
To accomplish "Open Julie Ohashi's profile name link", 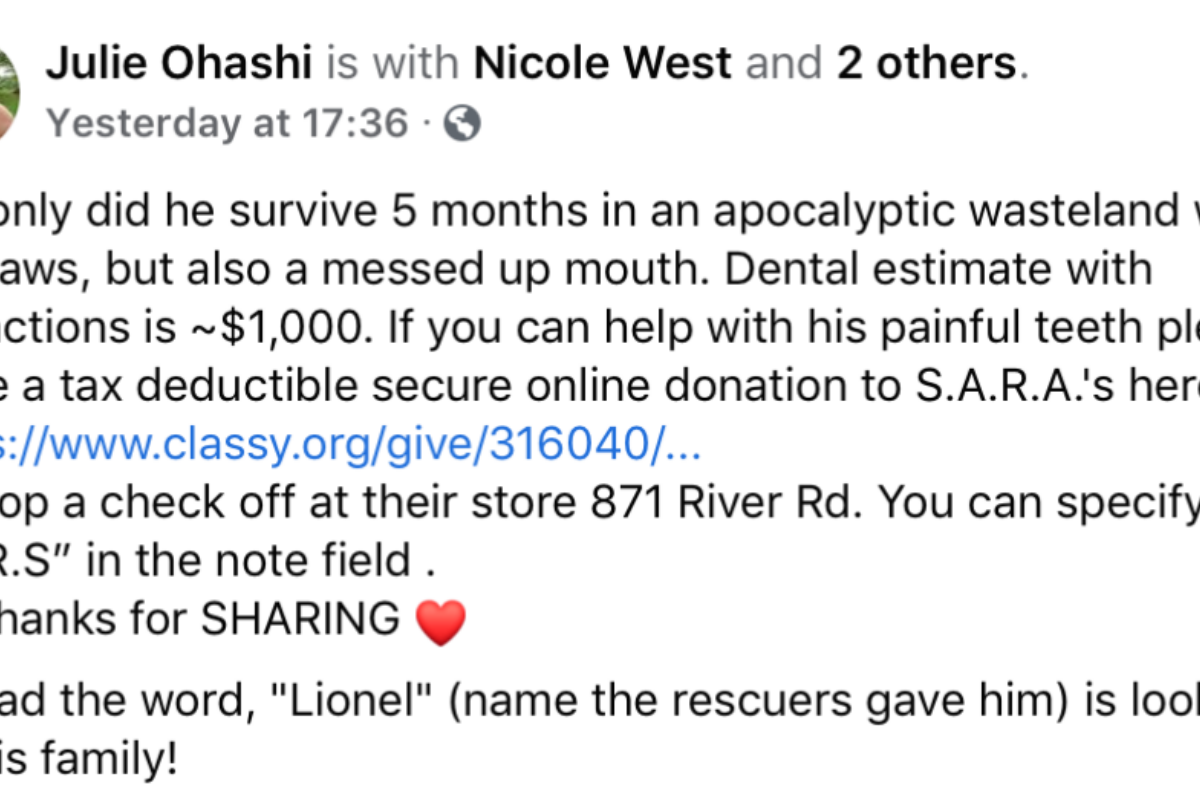I will [x=182, y=64].
